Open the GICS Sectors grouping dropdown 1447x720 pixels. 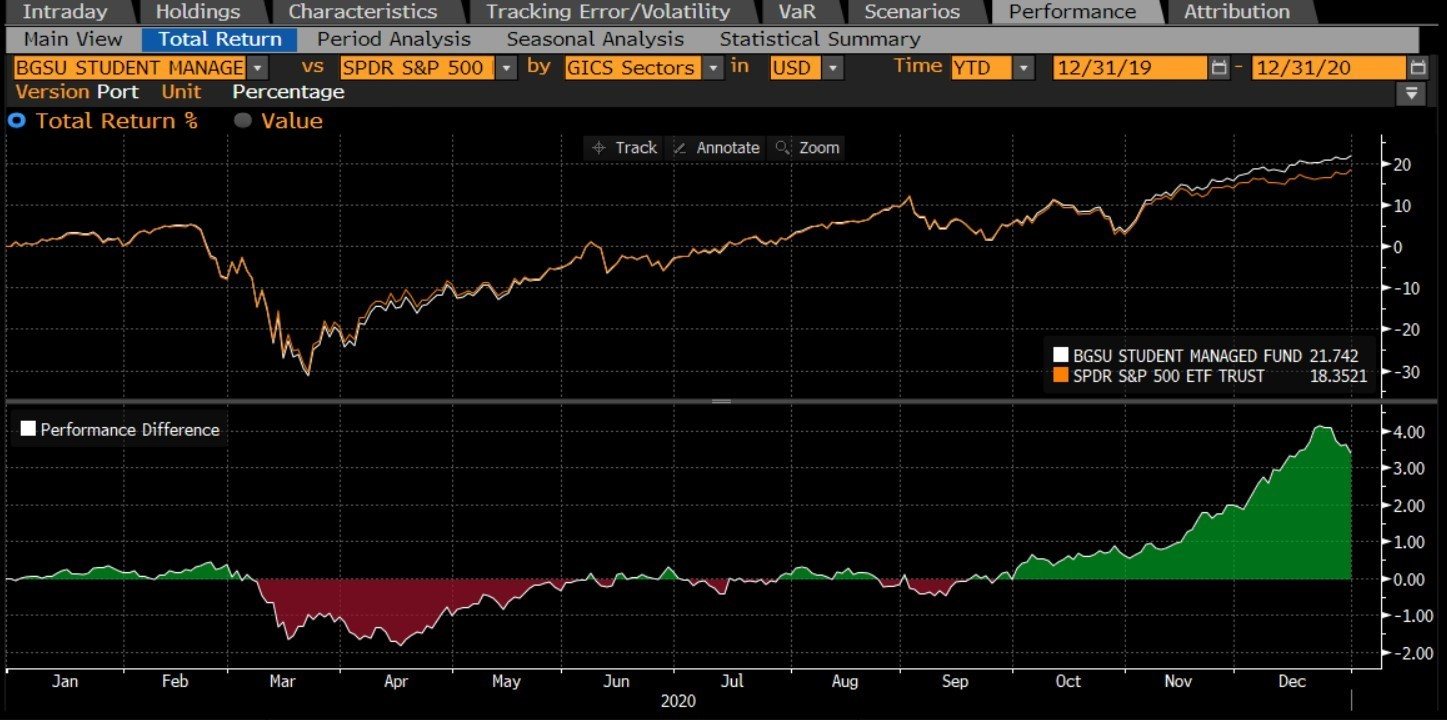click(x=713, y=68)
